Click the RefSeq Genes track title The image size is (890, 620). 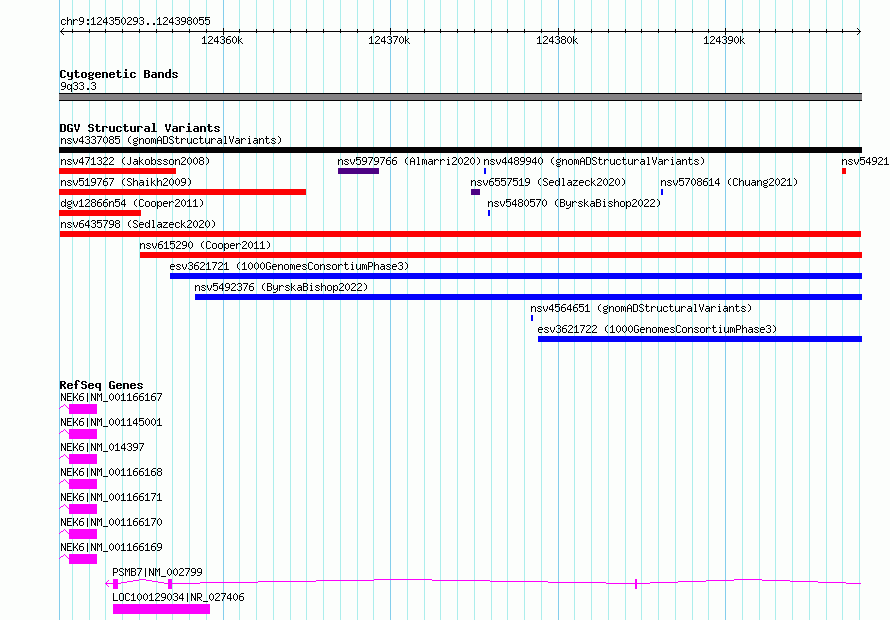101,385
